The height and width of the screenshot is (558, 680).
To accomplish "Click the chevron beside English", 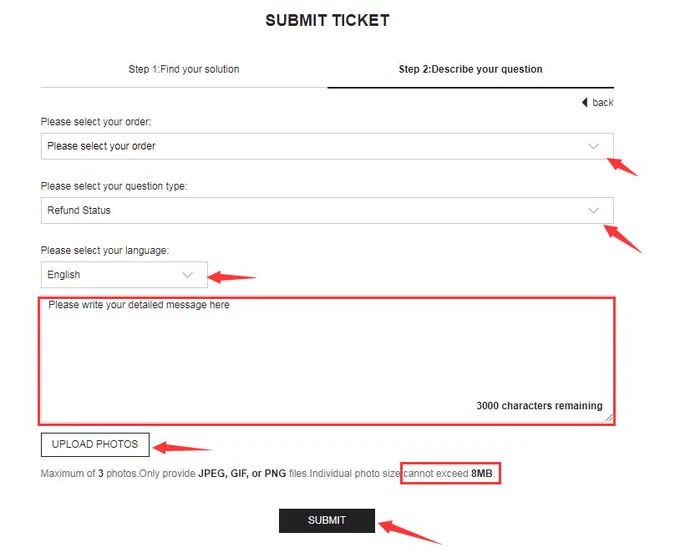I will [187, 275].
